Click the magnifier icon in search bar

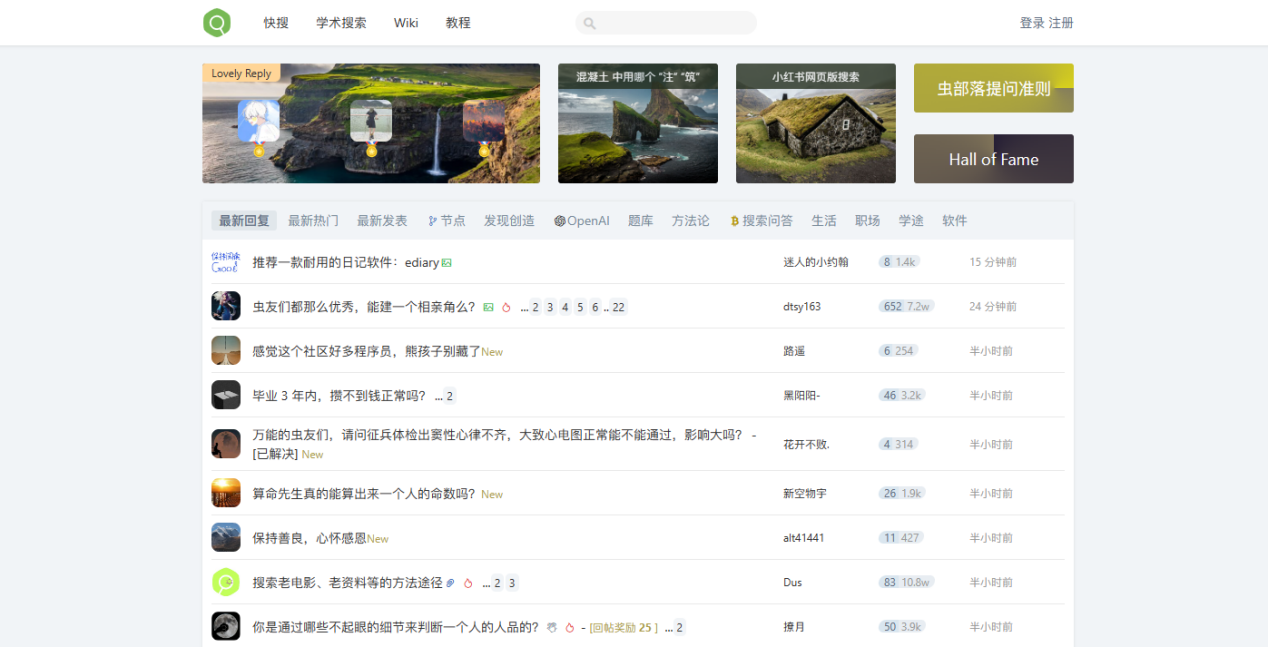click(590, 23)
